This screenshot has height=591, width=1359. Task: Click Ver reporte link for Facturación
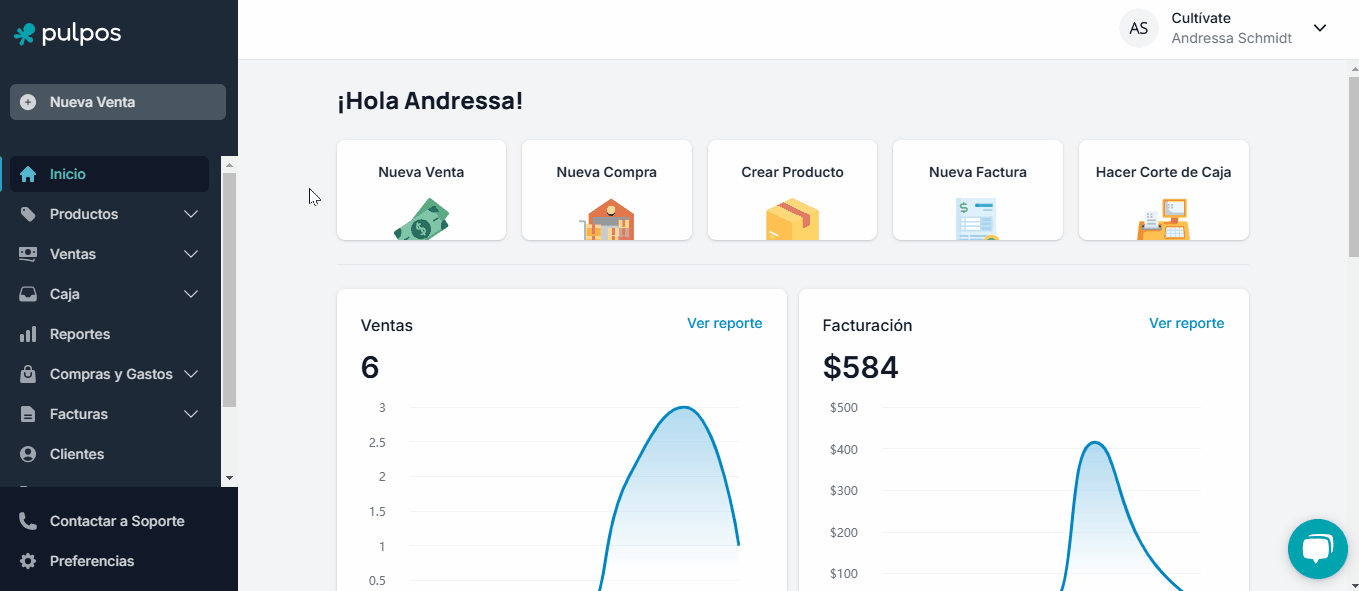click(1186, 323)
